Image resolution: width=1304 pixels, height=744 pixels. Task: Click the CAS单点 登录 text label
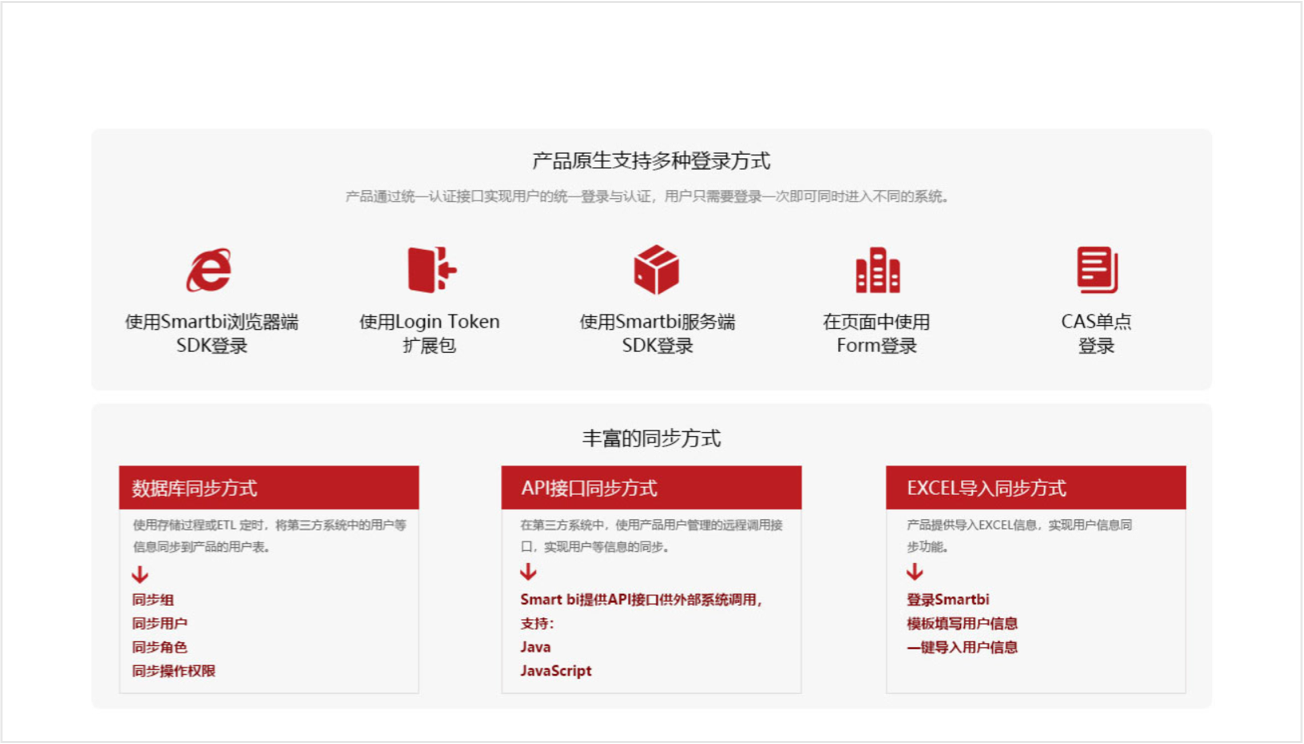1096,334
